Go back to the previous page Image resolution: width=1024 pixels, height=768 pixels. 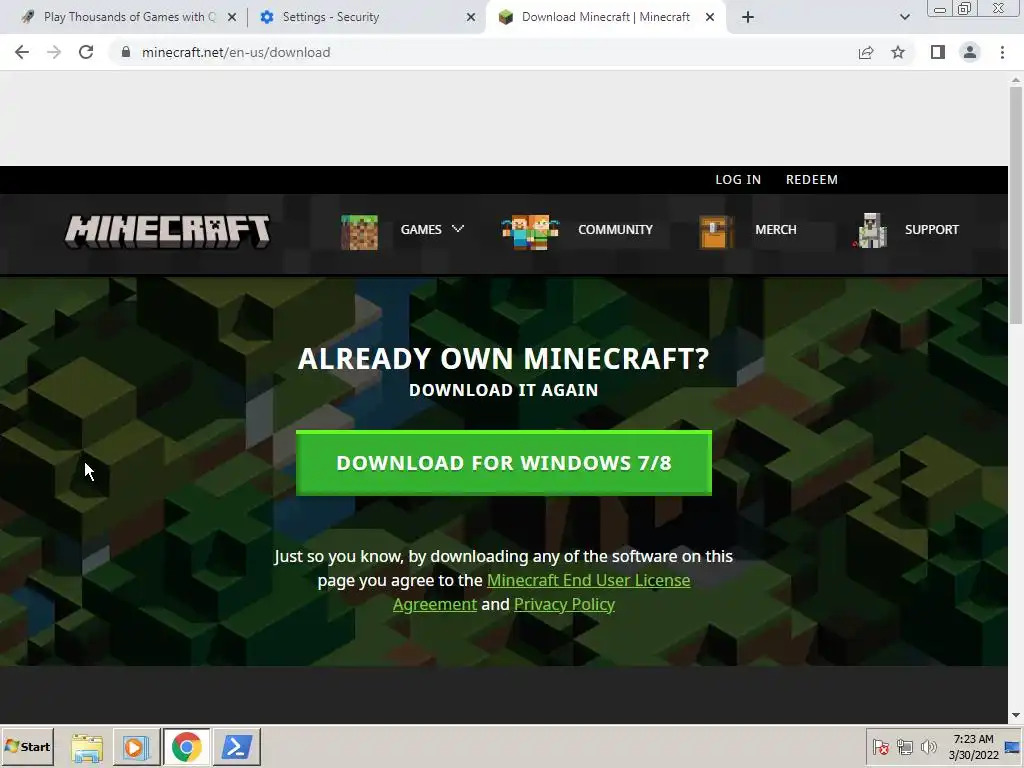coord(22,52)
